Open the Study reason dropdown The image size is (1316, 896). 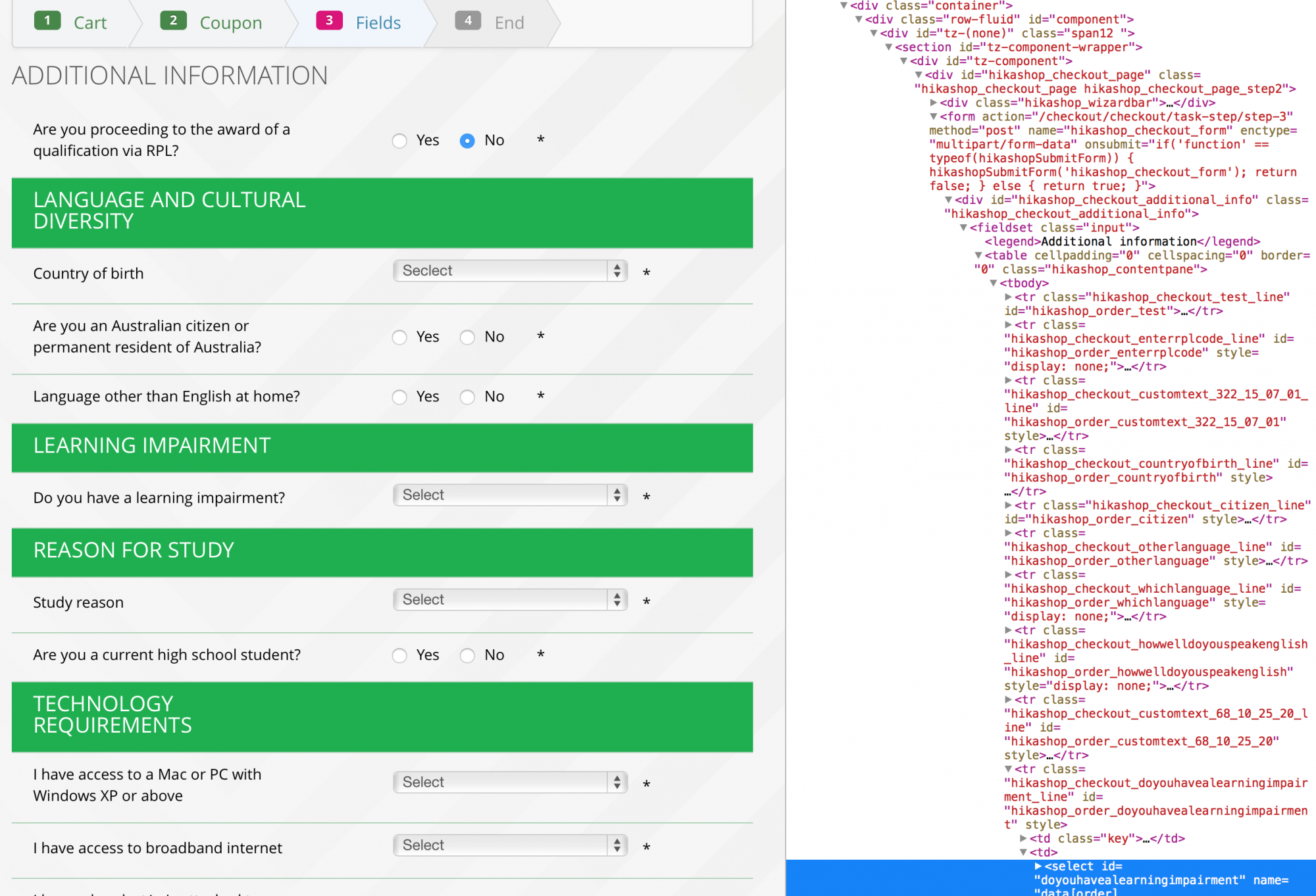point(510,600)
